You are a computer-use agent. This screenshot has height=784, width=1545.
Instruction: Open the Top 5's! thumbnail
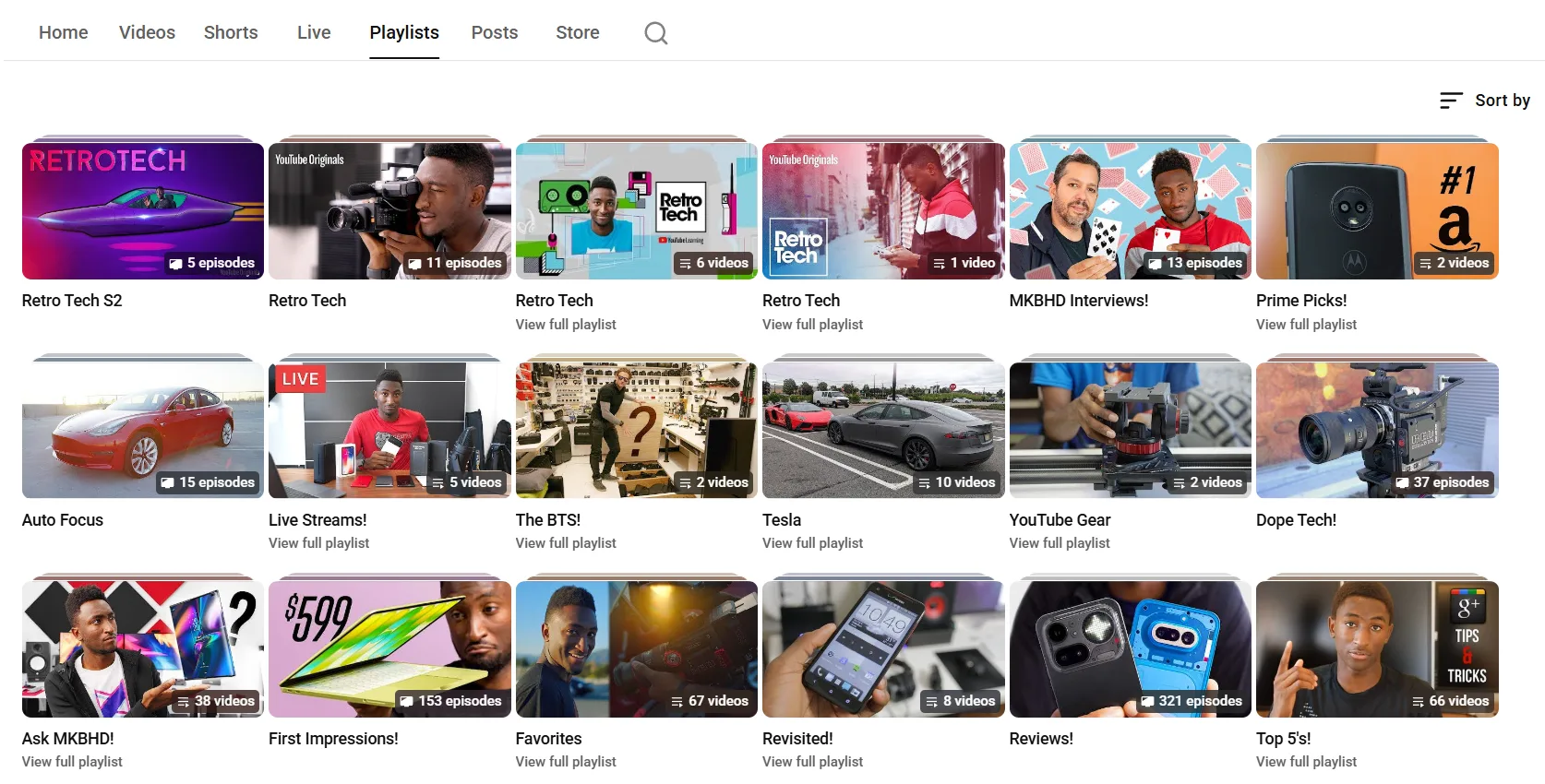click(1377, 649)
